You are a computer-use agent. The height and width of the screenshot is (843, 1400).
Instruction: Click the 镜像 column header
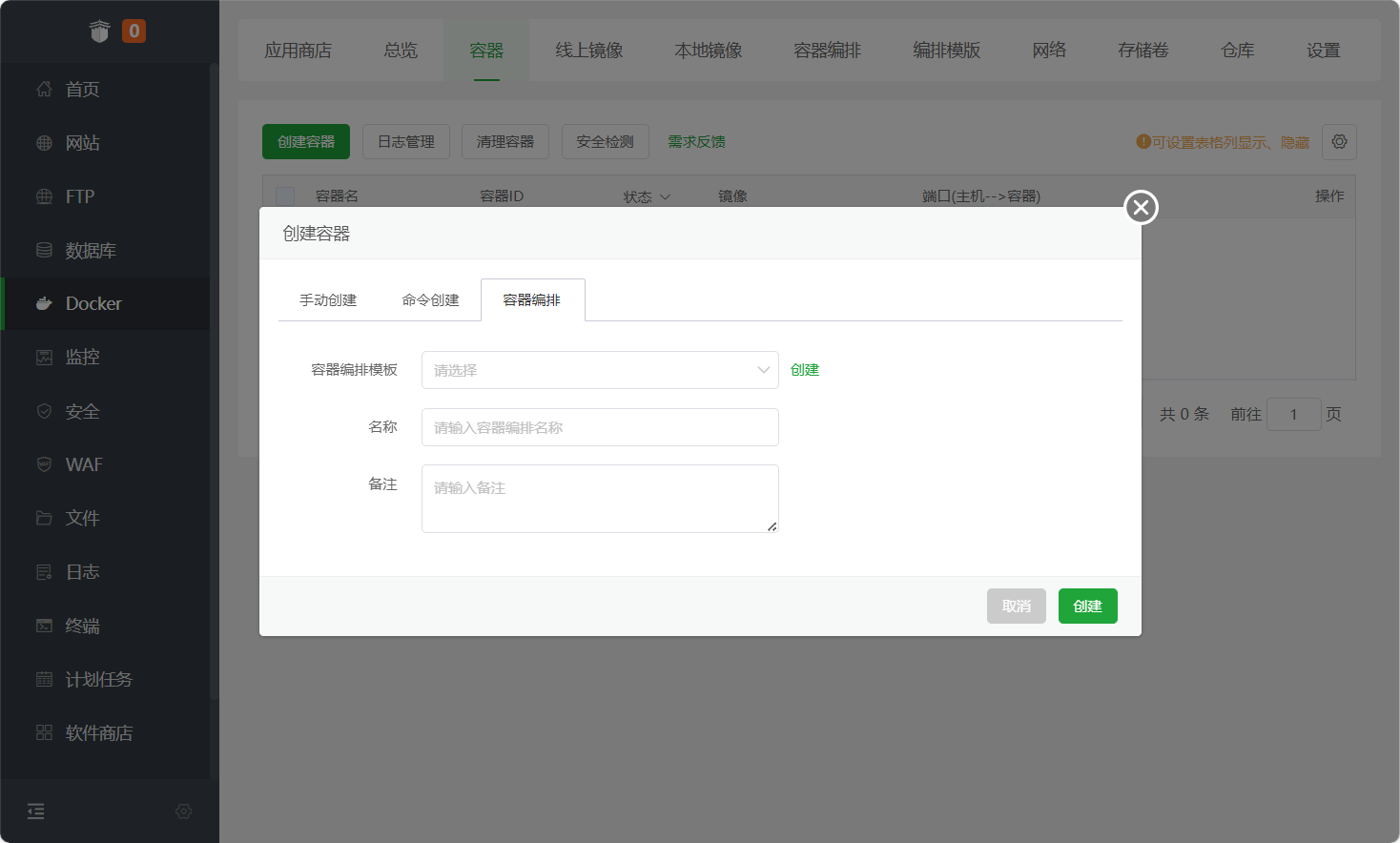click(732, 196)
